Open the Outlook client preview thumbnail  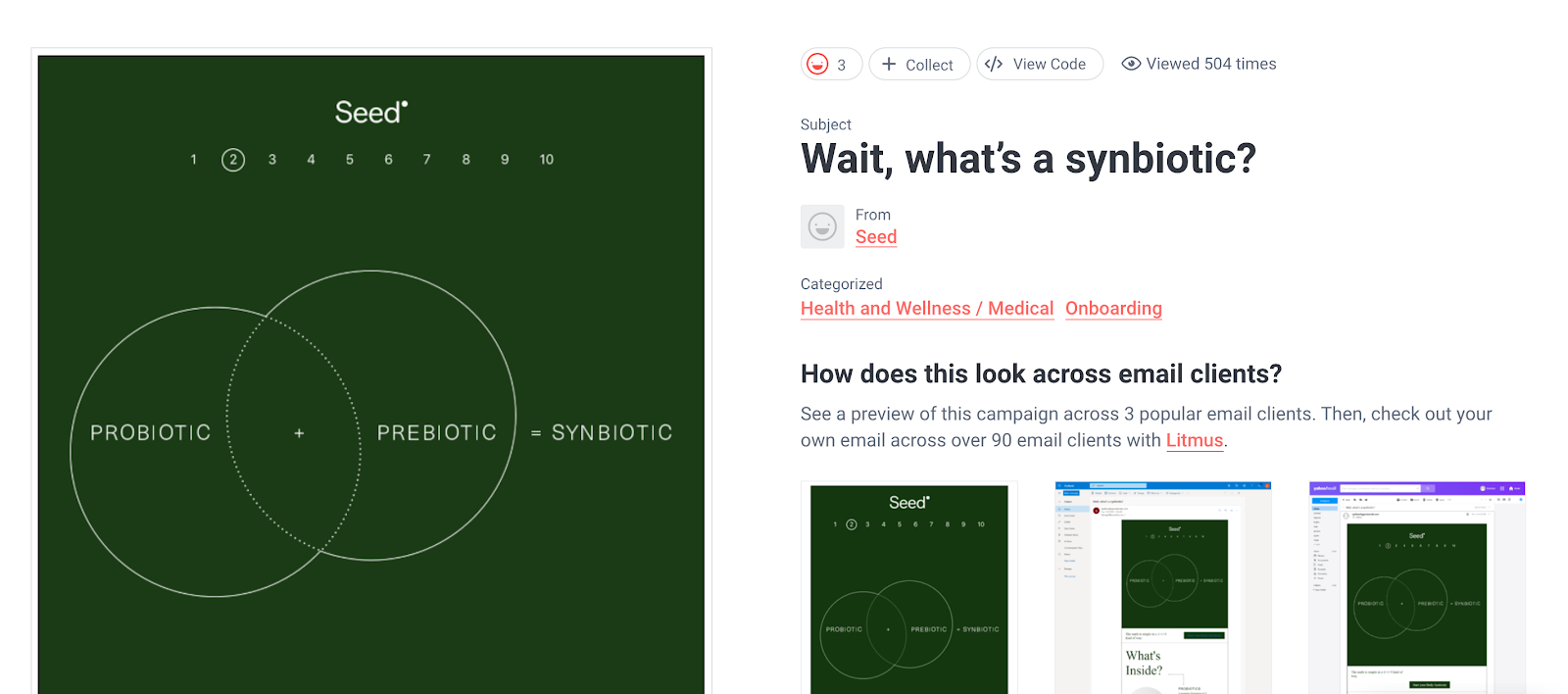tap(1163, 588)
